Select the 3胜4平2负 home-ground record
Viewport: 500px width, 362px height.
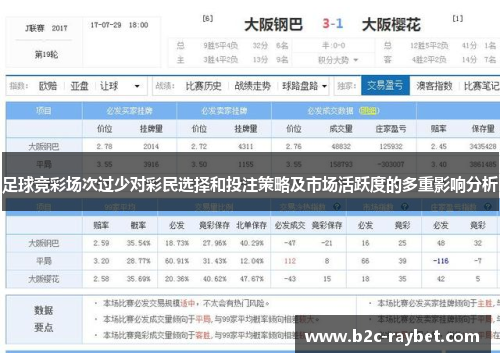(220, 60)
